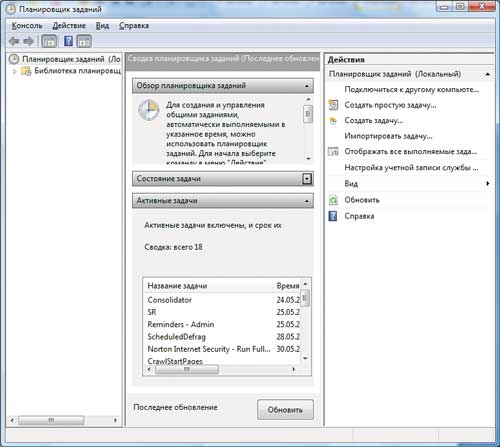This screenshot has height=447, width=500.
Task: Click the Обновить button at the bottom
Action: point(285,410)
